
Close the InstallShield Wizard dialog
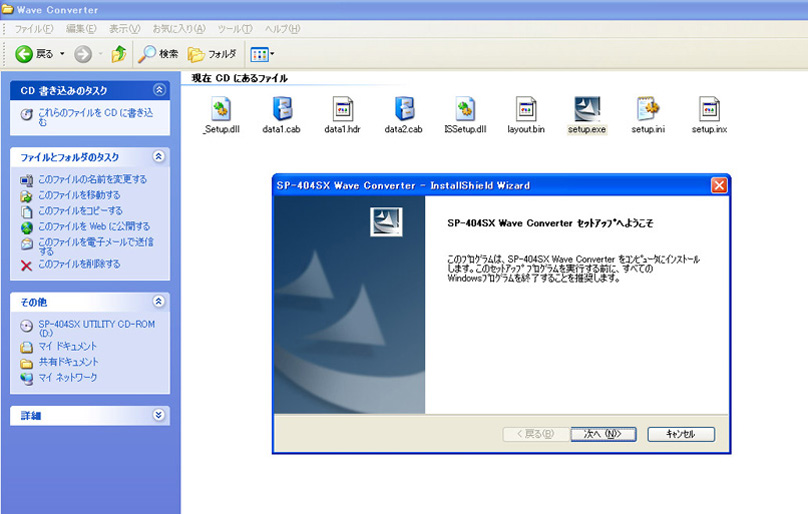pyautogui.click(x=719, y=185)
